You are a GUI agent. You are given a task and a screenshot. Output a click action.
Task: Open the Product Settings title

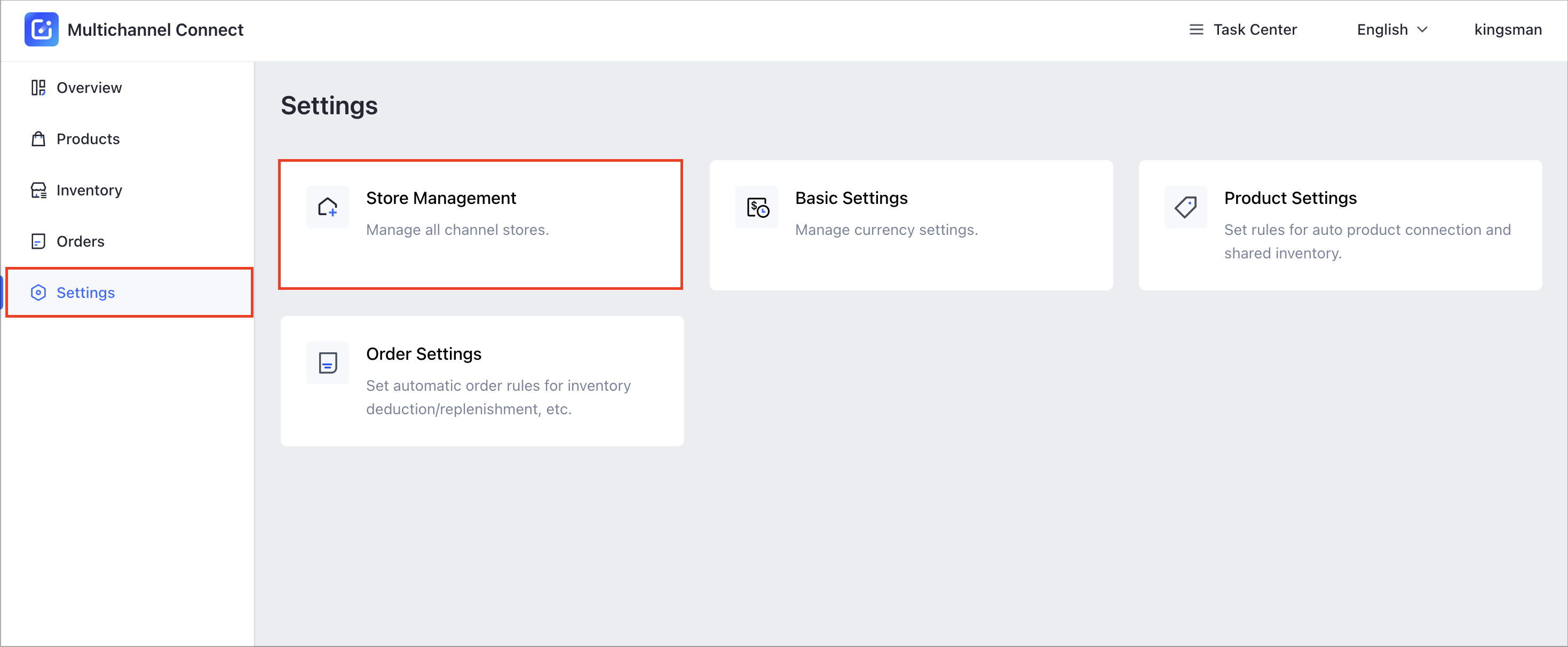tap(1290, 198)
